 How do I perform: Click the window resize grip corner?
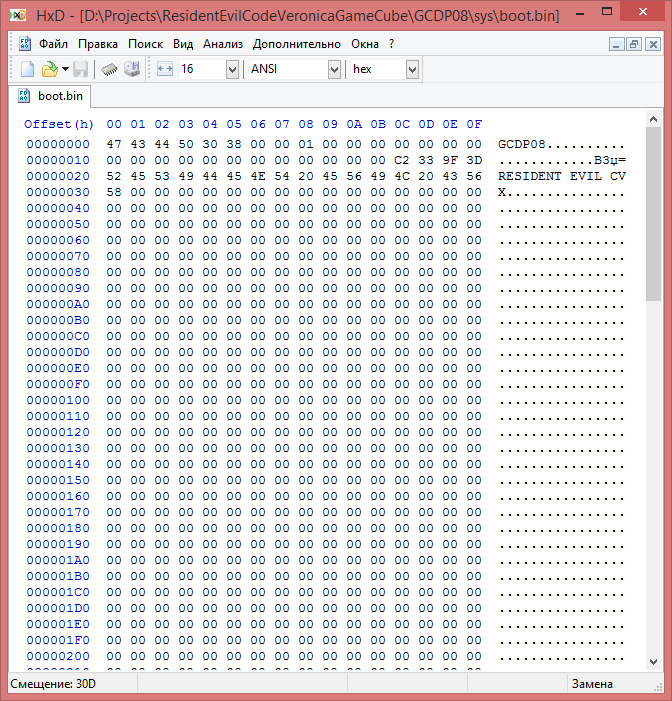click(x=658, y=687)
